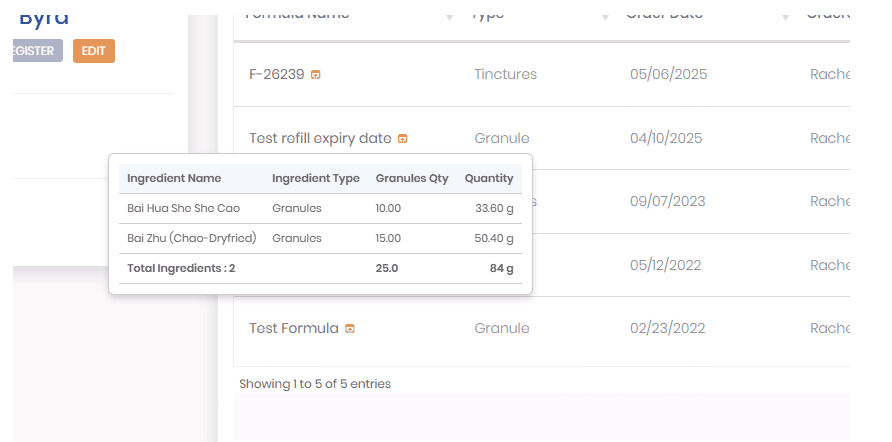Click the 84 g total quantity
Viewport: 892px width, 442px height.
click(502, 268)
